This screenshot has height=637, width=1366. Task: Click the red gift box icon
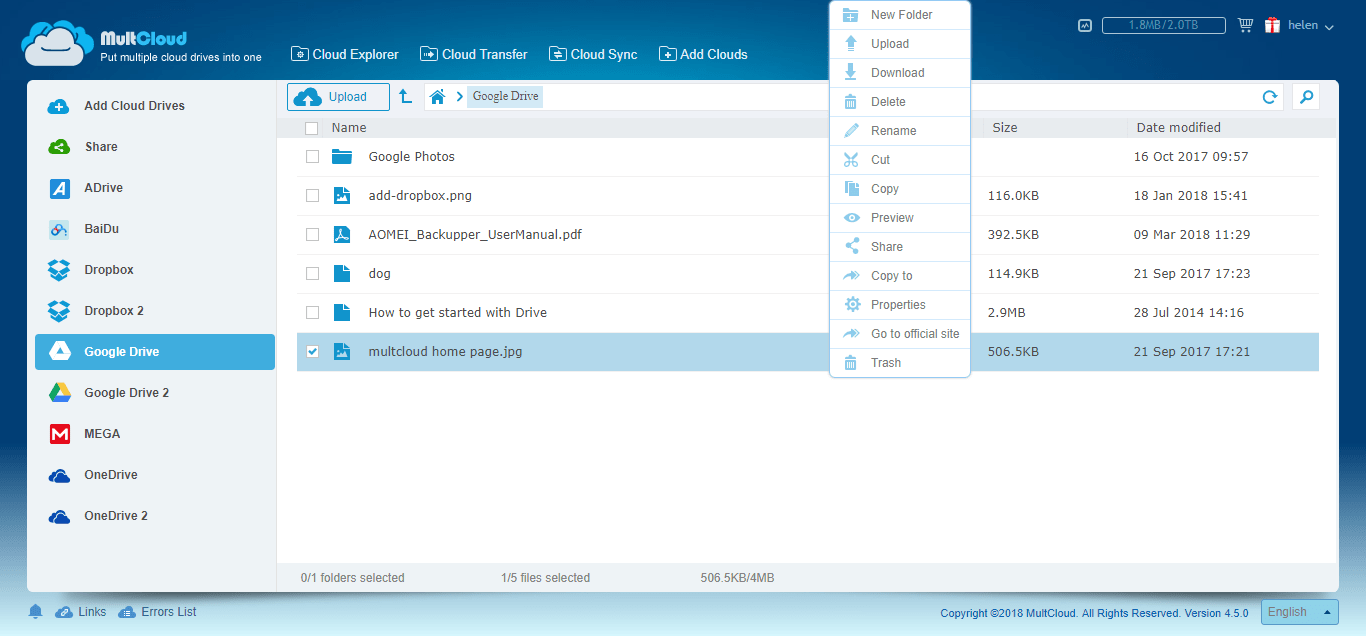(x=1272, y=25)
